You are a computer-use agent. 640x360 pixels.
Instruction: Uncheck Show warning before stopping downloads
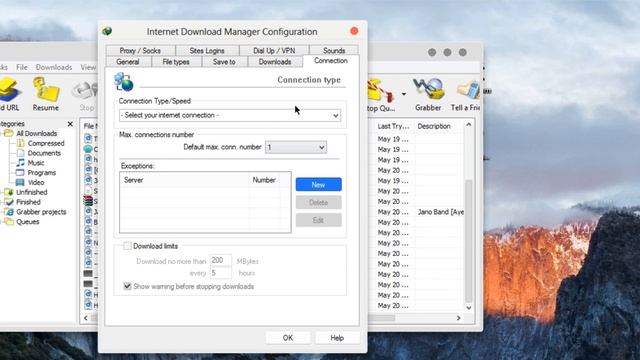[127, 286]
